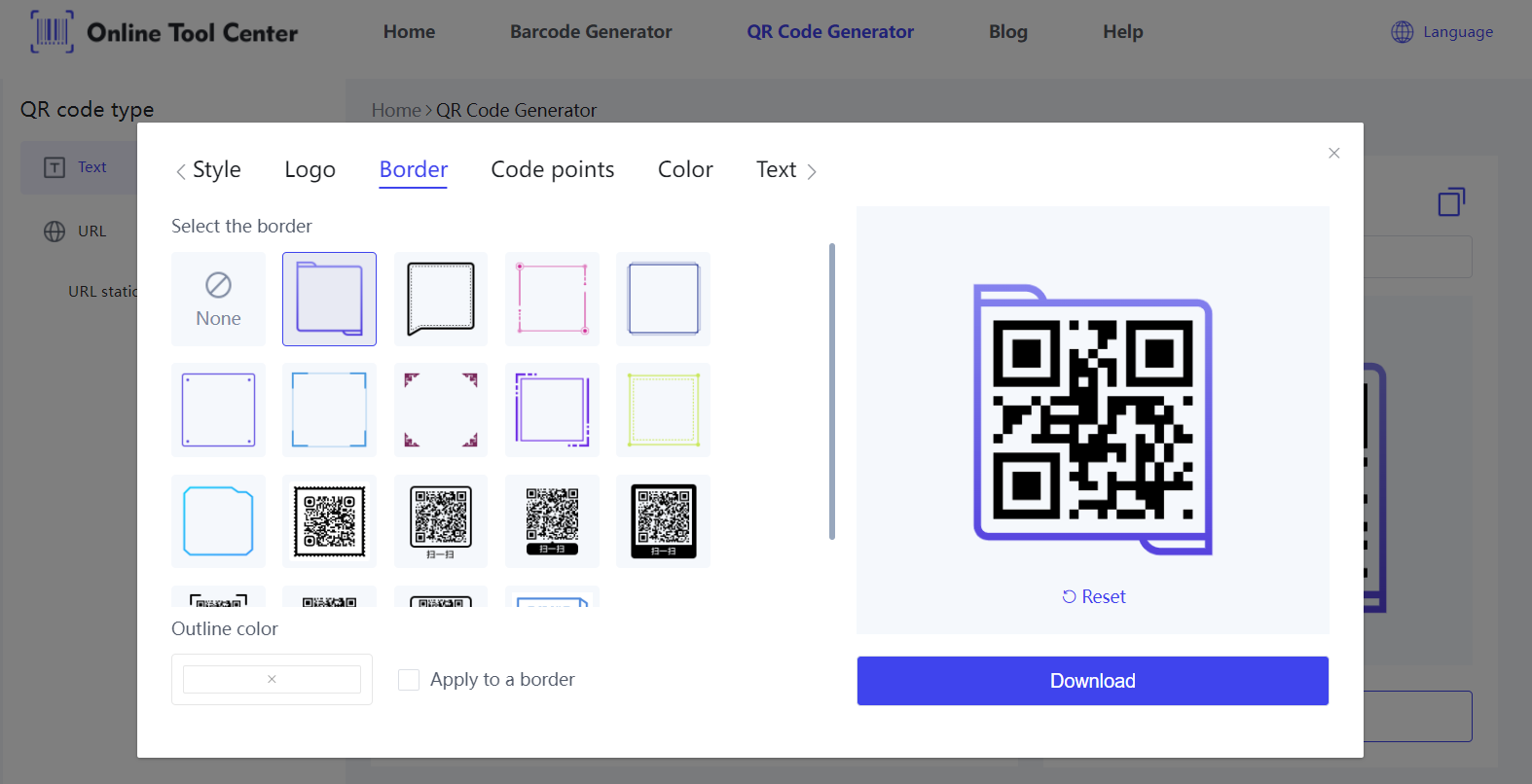Choose the rounded QR border with caption below
Viewport: 1532px width, 784px height.
pos(441,521)
